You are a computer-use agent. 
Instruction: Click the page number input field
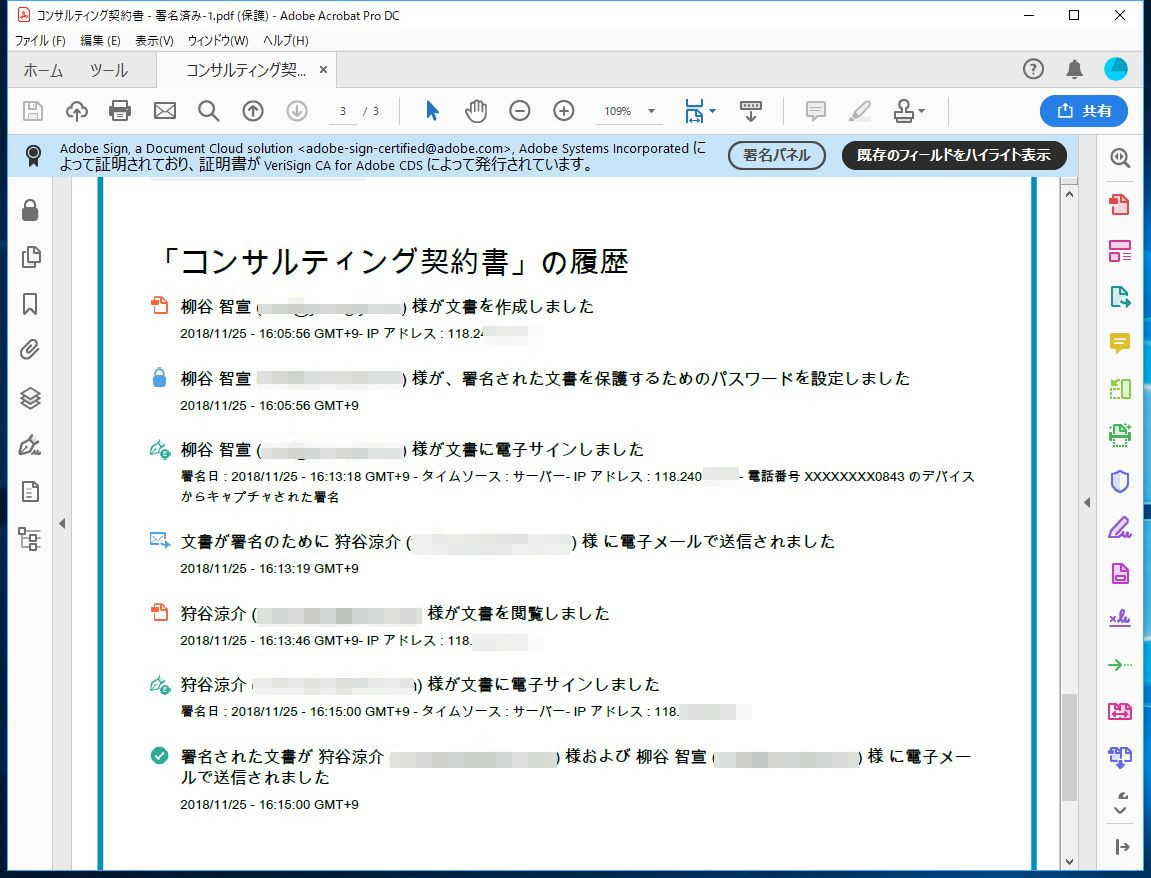[x=343, y=111]
